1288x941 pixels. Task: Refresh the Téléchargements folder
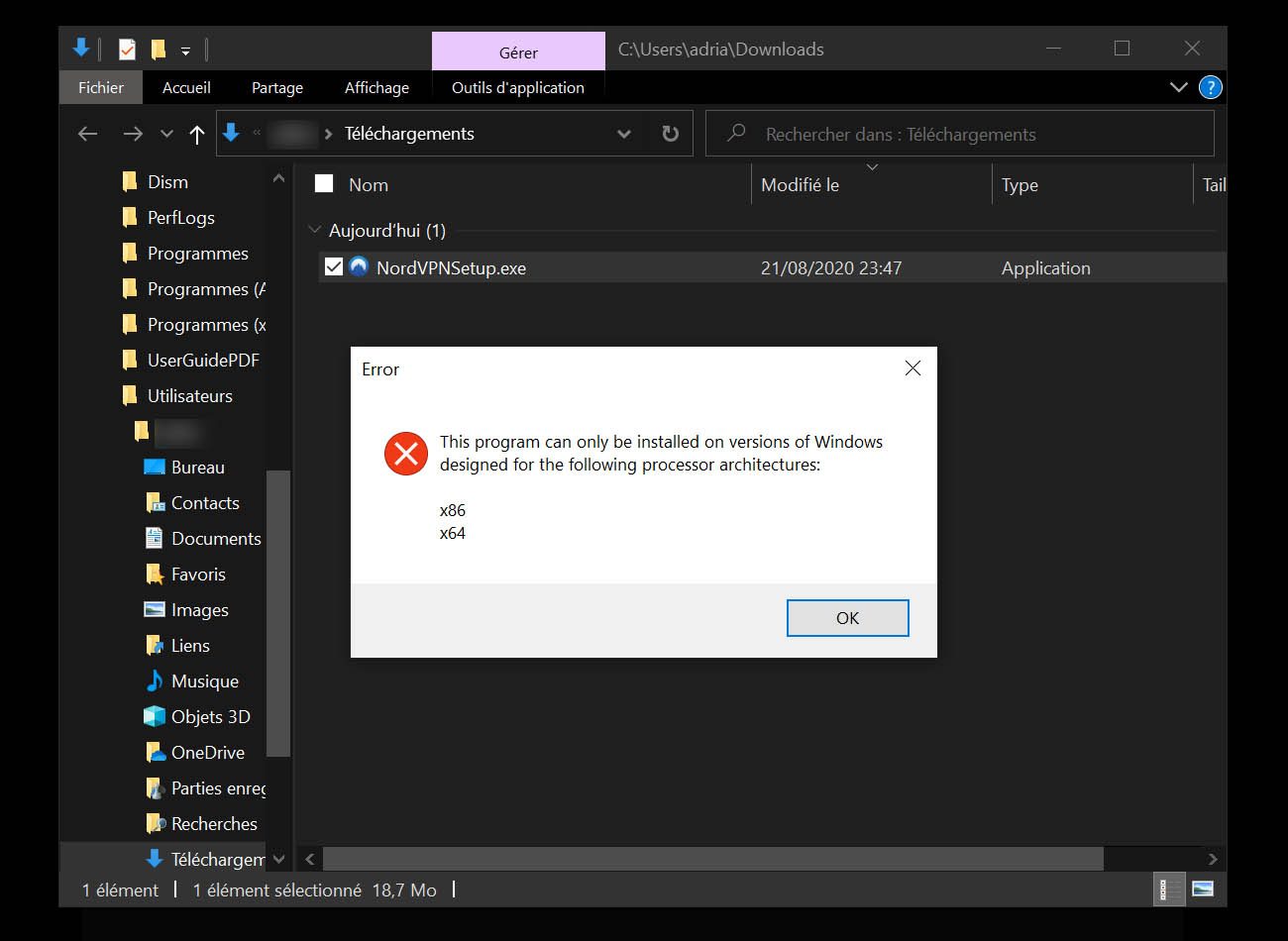[671, 134]
